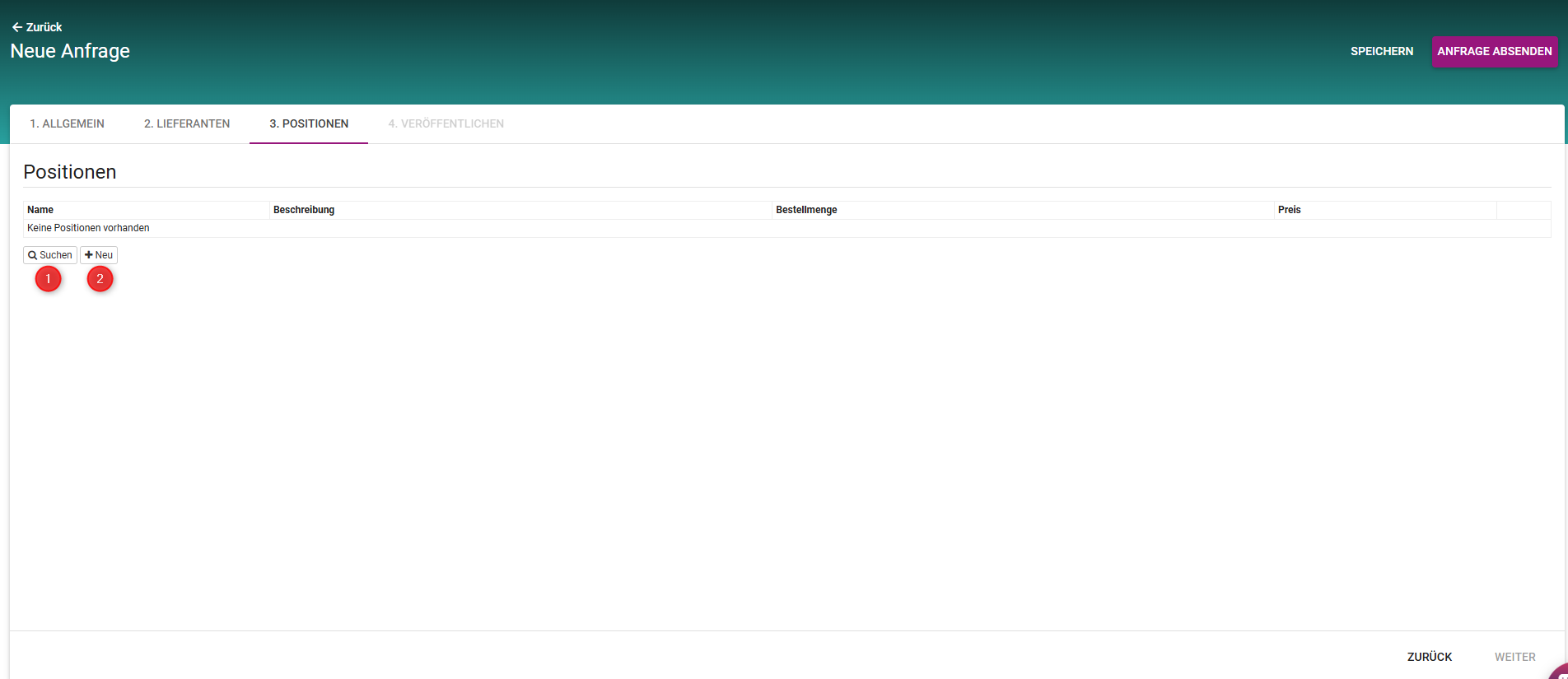The width and height of the screenshot is (1568, 679).
Task: Go to the 4. Veröffentlichen tab
Action: click(x=446, y=123)
